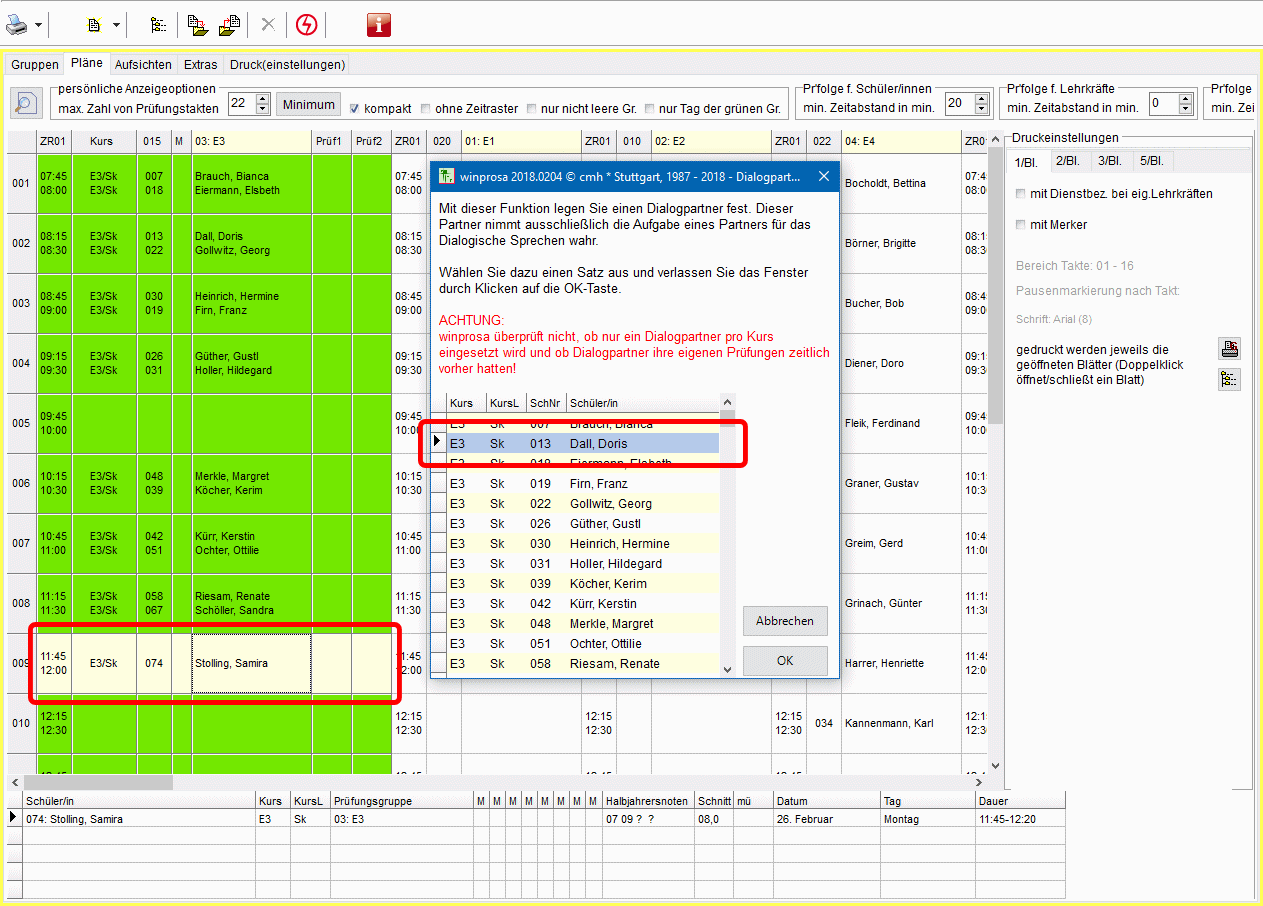Click the Abbrechen button
This screenshot has width=1263, height=906.
[784, 621]
